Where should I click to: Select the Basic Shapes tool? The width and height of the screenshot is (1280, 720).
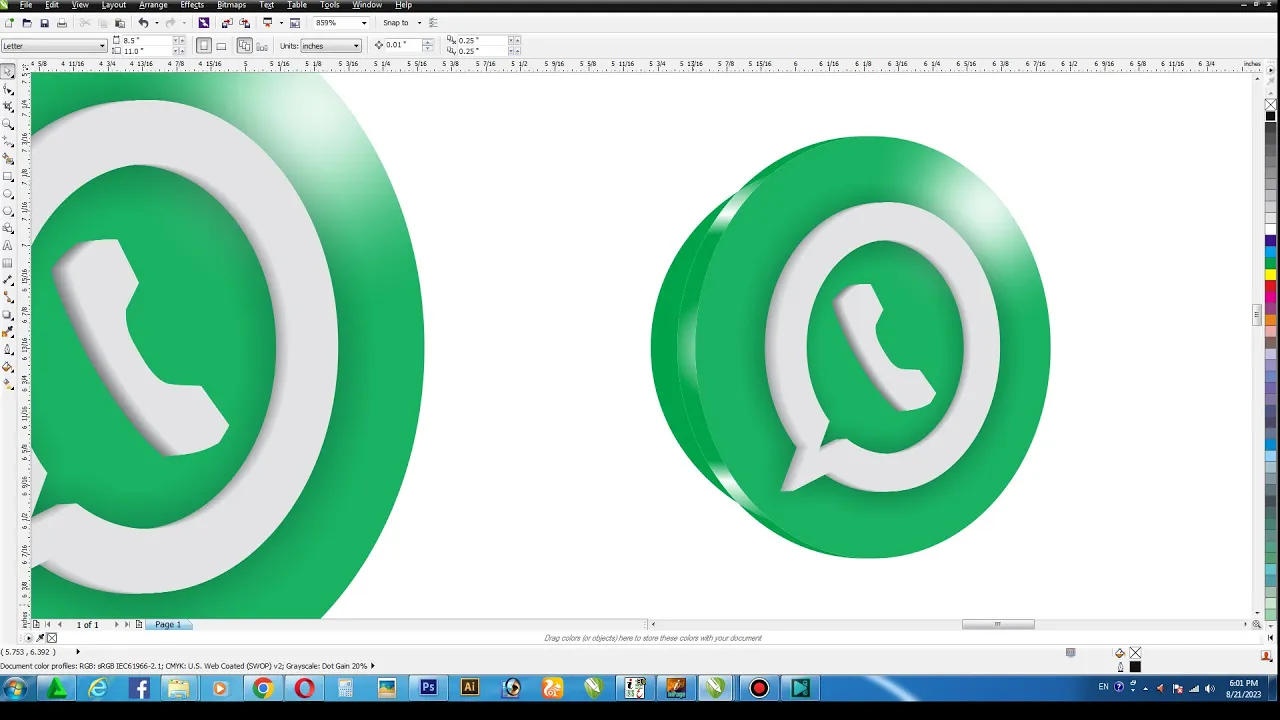(9, 228)
